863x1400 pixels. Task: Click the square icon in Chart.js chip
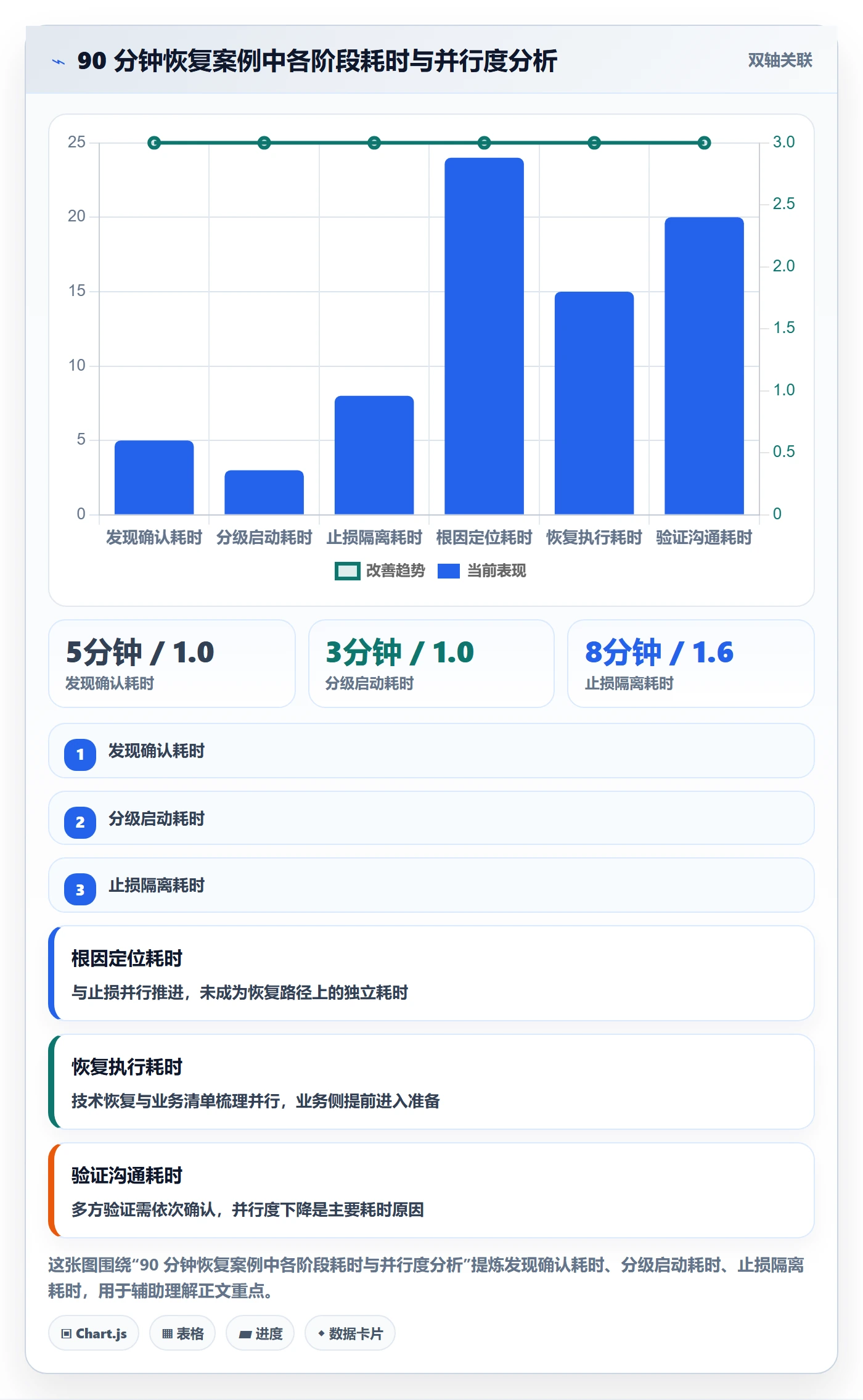[x=67, y=1334]
